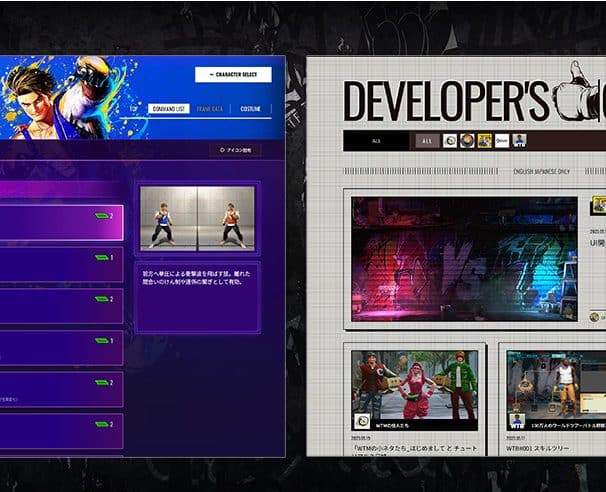606x492 pixels.
Task: Filter by the orange round avatar icon
Action: pos(467,141)
